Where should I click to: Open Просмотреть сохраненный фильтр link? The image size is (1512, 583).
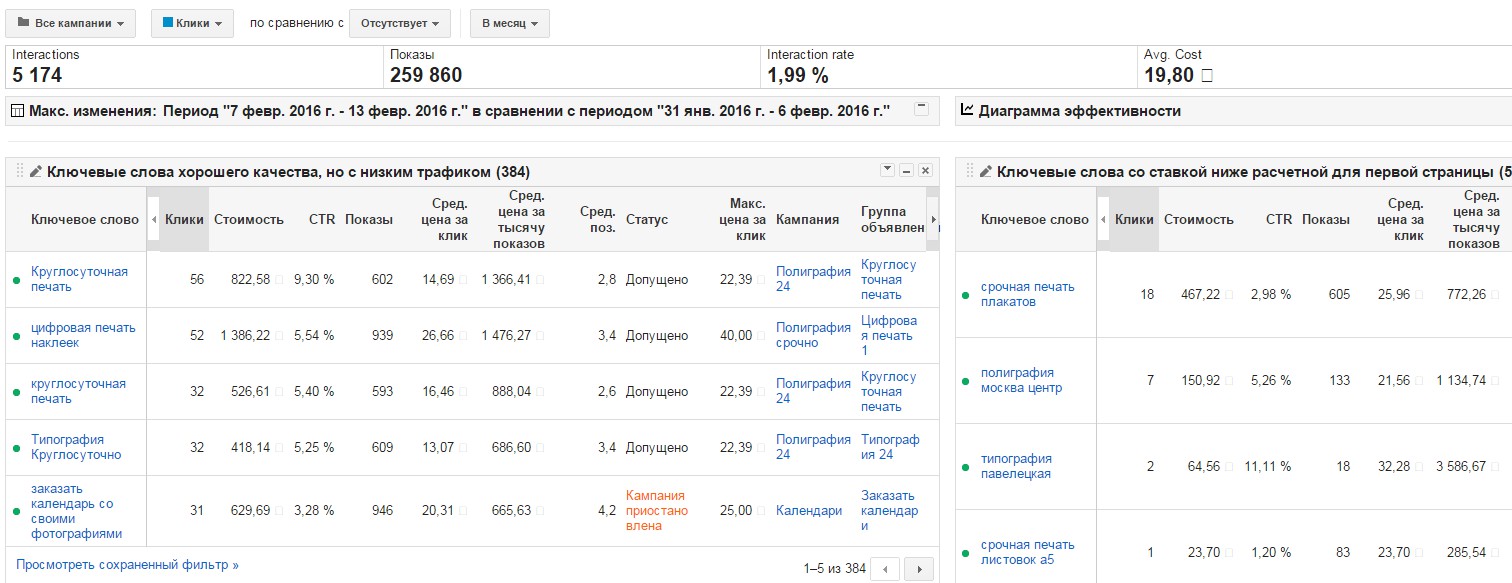pyautogui.click(x=127, y=565)
